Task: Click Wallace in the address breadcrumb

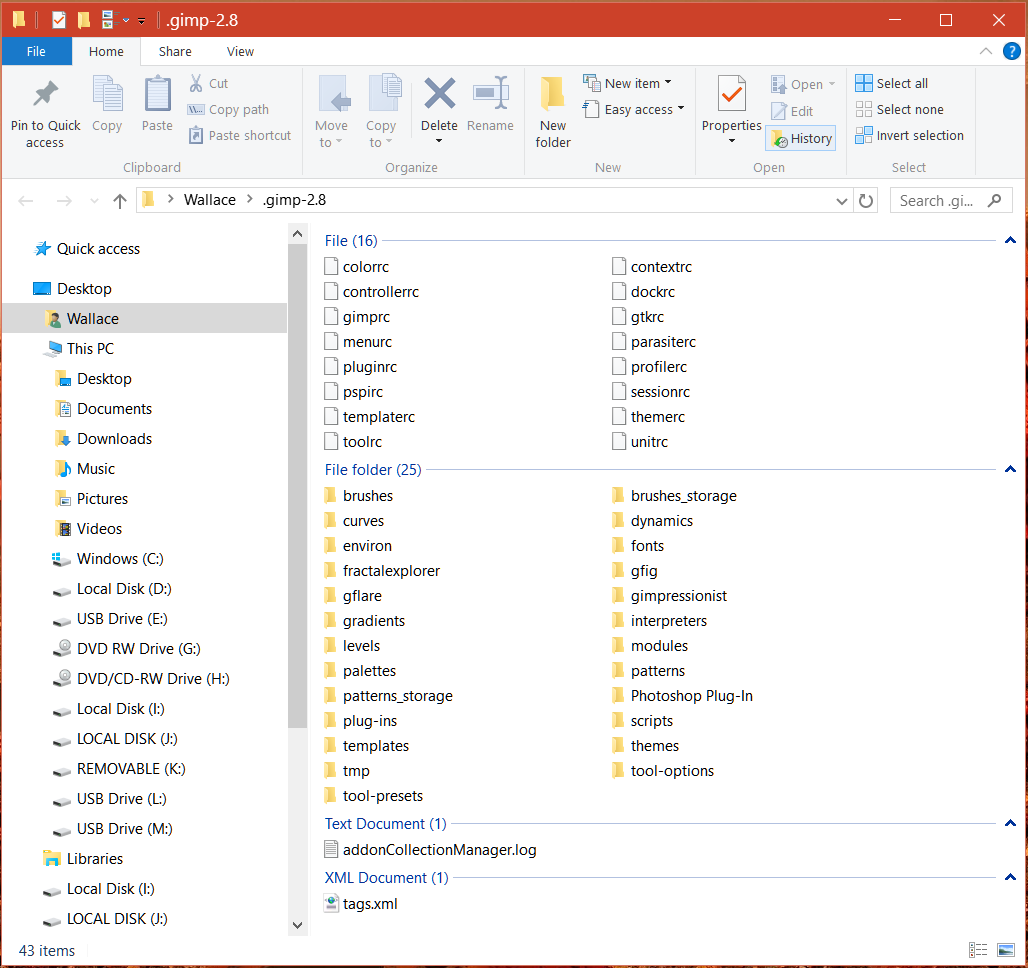Action: click(210, 200)
